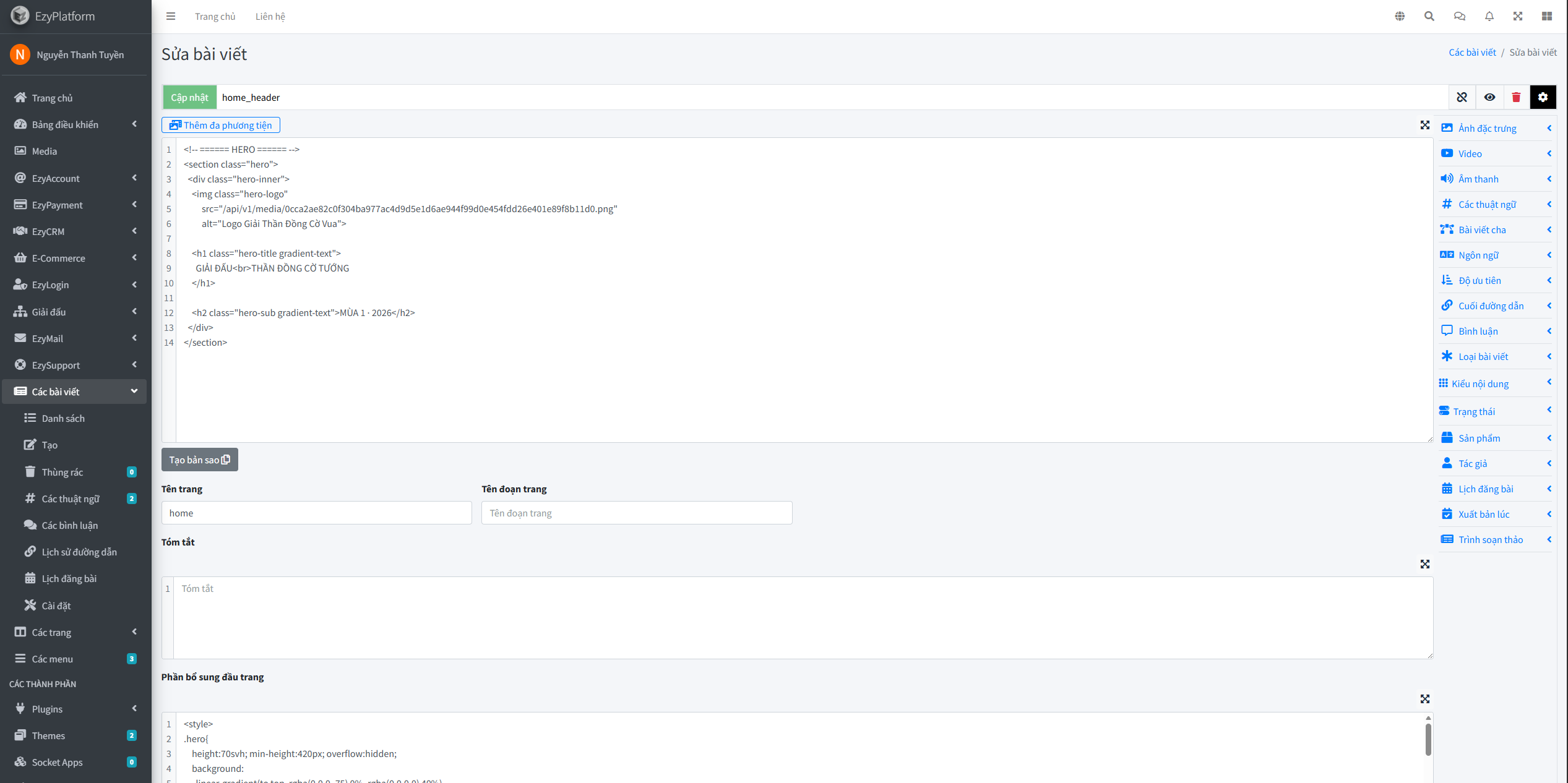Click the unlink icon beside the title
The height and width of the screenshot is (783, 1568).
pos(1462,97)
